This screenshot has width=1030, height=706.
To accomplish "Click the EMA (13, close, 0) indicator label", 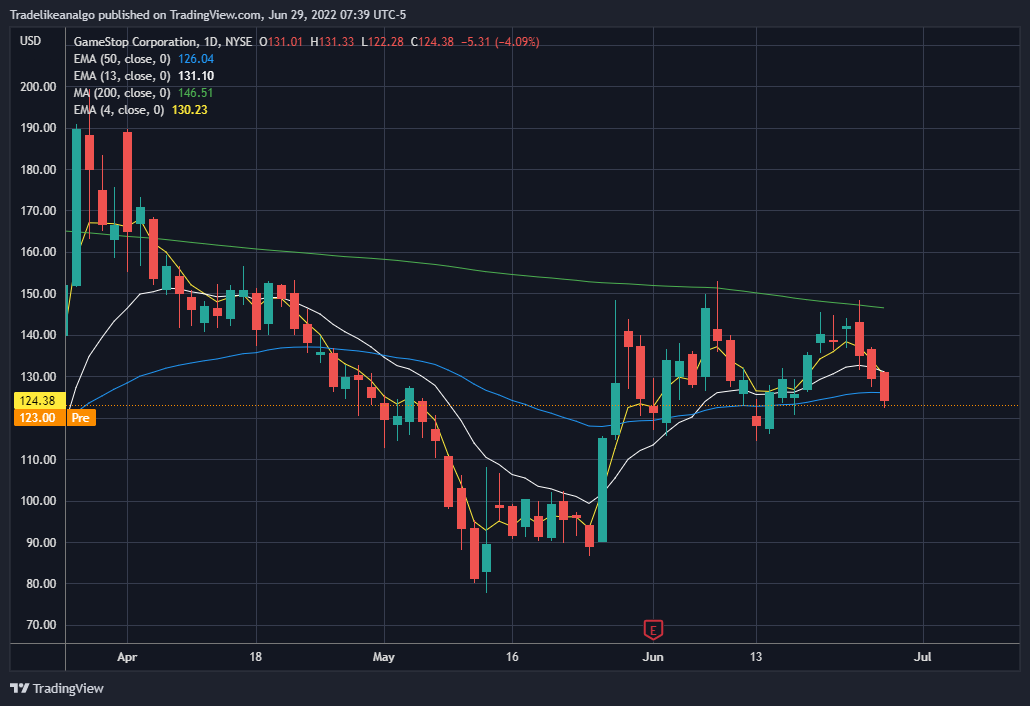I will pyautogui.click(x=122, y=76).
